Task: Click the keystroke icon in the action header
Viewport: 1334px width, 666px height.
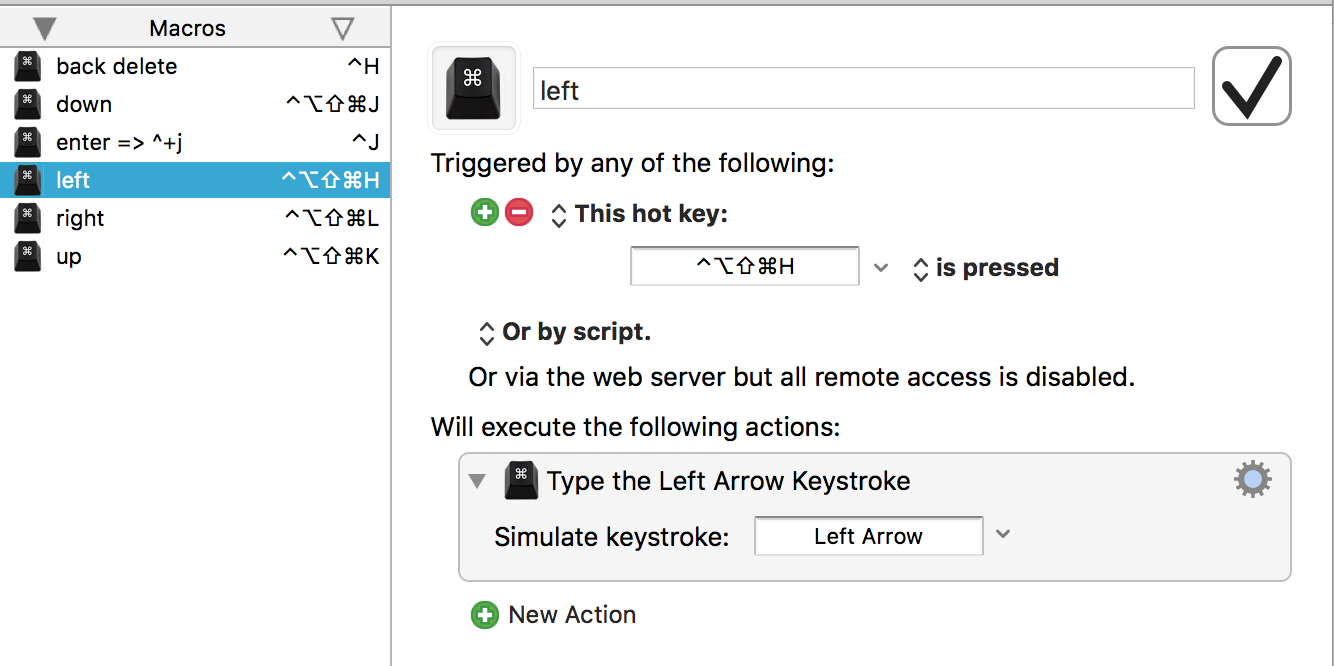Action: tap(520, 480)
